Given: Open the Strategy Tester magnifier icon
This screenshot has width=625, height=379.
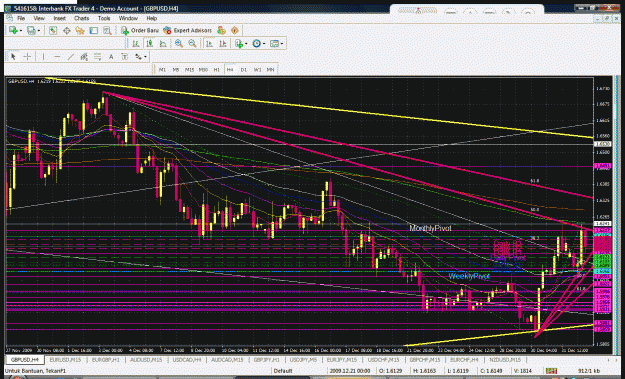Looking at the screenshot, I should coord(107,30).
